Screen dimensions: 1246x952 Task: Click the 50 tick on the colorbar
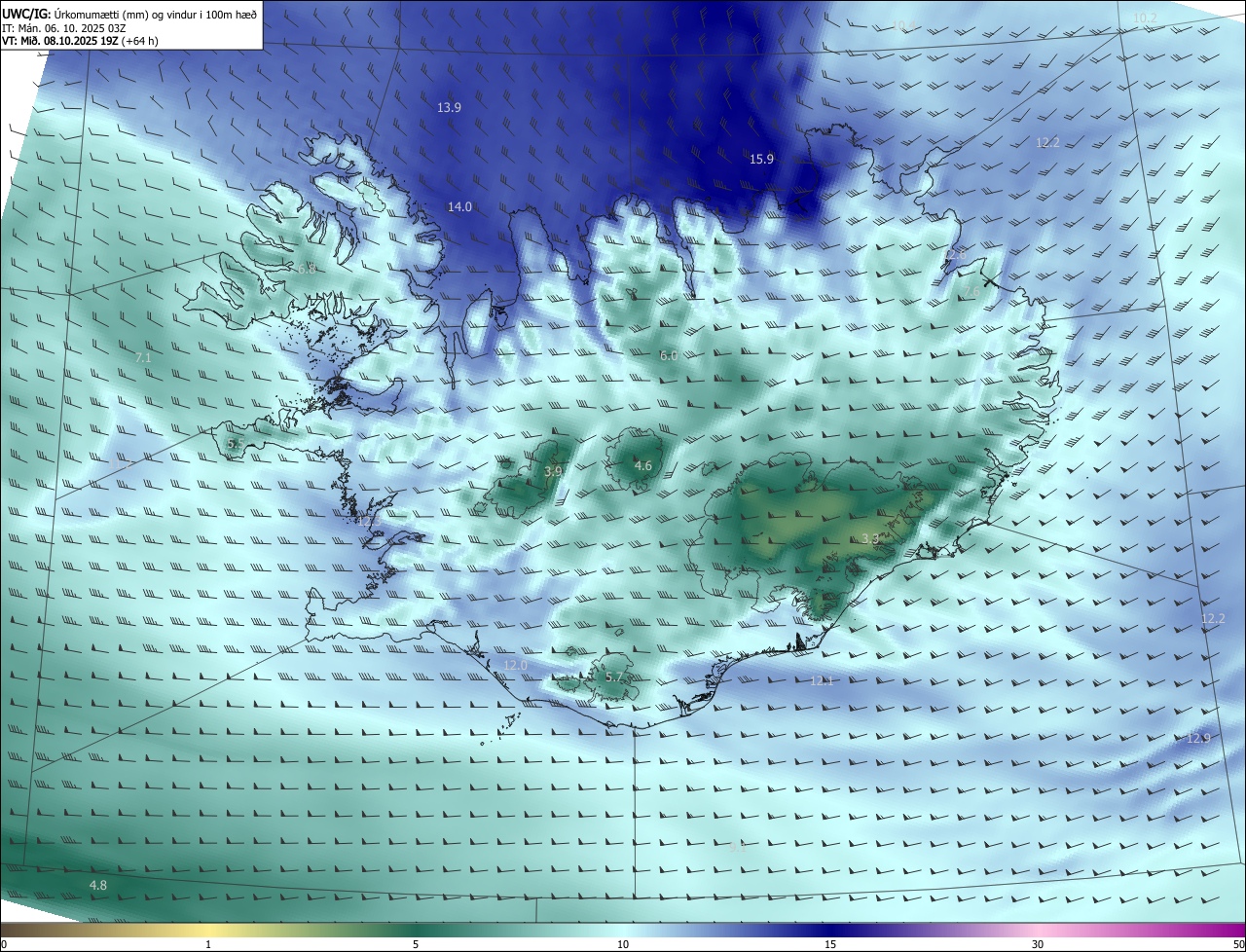(1238, 944)
